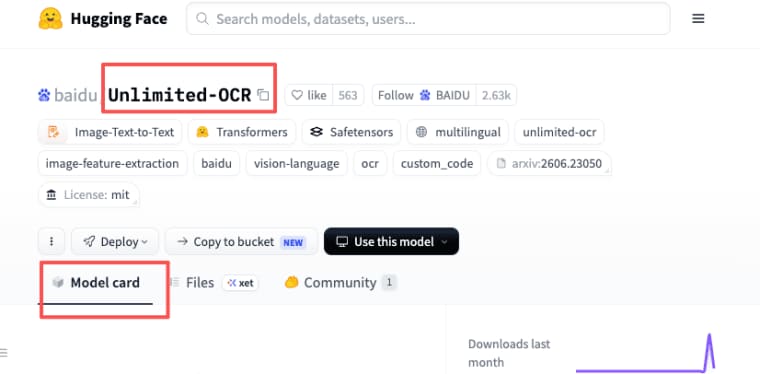Click the Baidu paw icon before baidu
Image resolution: width=760 pixels, height=374 pixels.
tap(44, 95)
